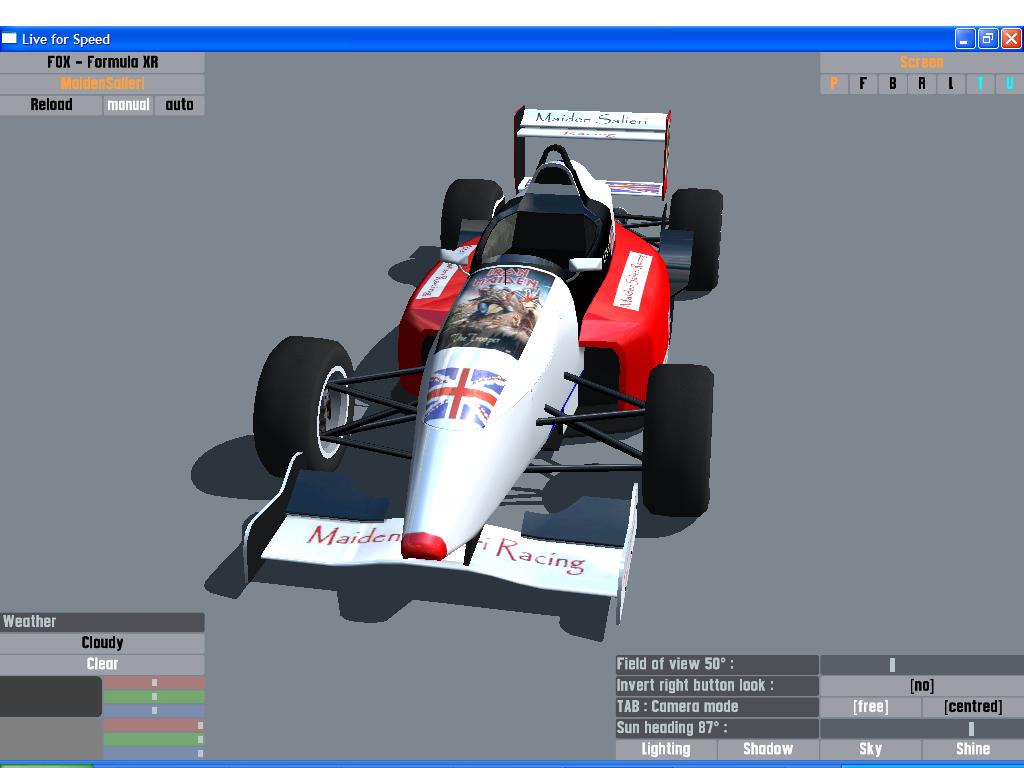Close the Live for Speed window

click(1011, 39)
